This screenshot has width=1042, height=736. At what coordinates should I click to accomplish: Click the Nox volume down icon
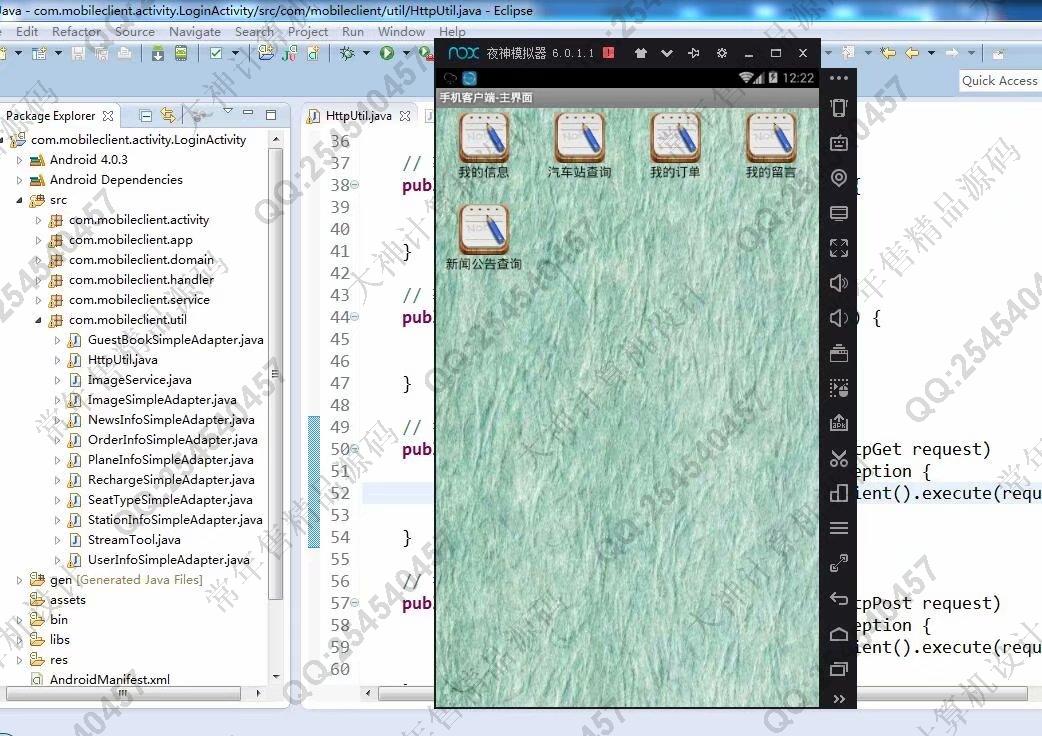[839, 318]
